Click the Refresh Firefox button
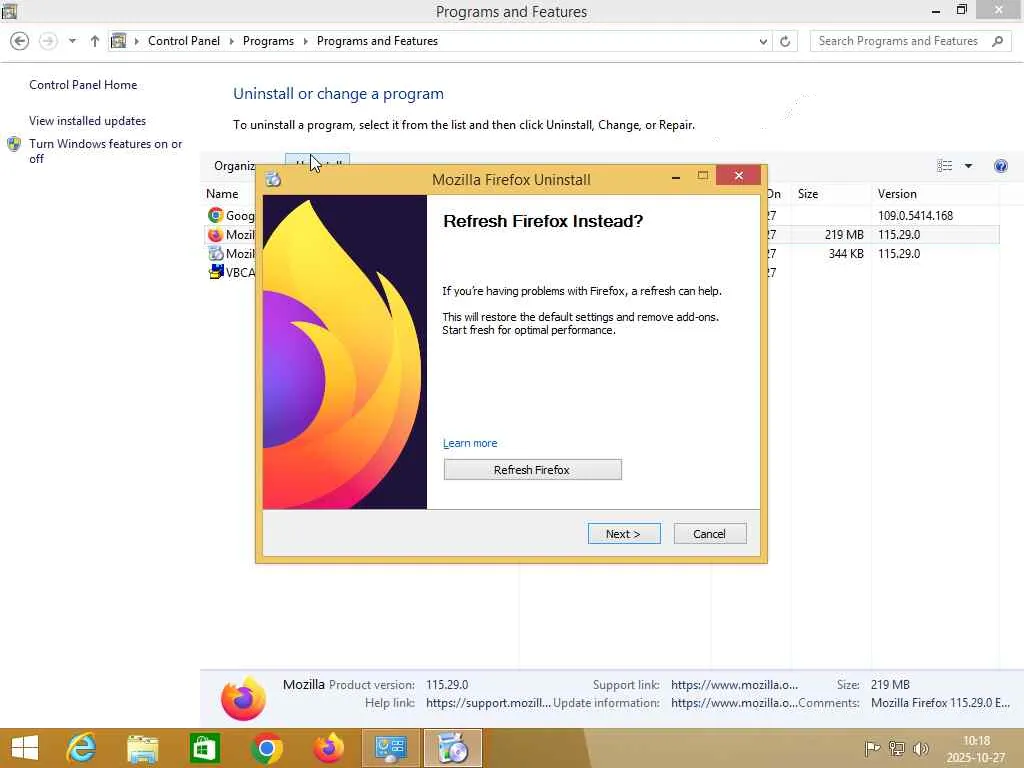Image resolution: width=1024 pixels, height=768 pixels. [532, 470]
